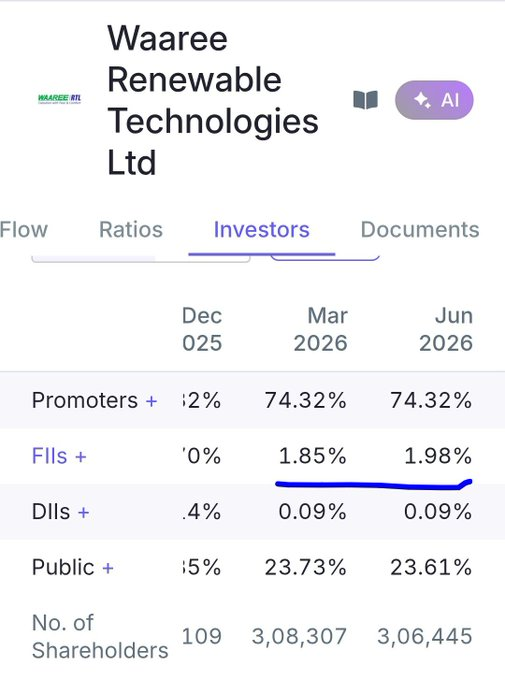Select the Mar 2026 column header

pos(321,329)
